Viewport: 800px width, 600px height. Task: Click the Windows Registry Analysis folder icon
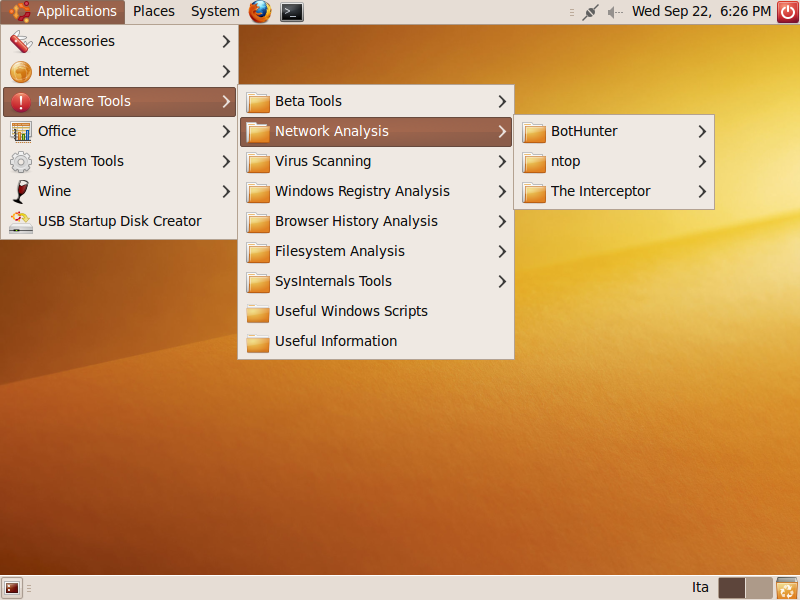click(258, 192)
